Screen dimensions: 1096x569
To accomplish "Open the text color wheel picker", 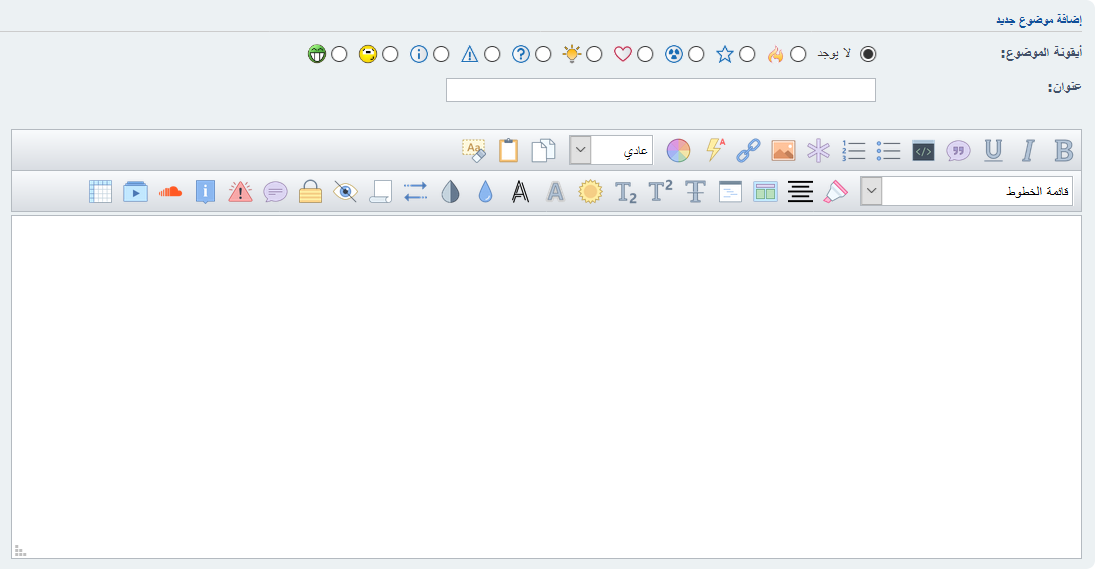I will point(678,151).
